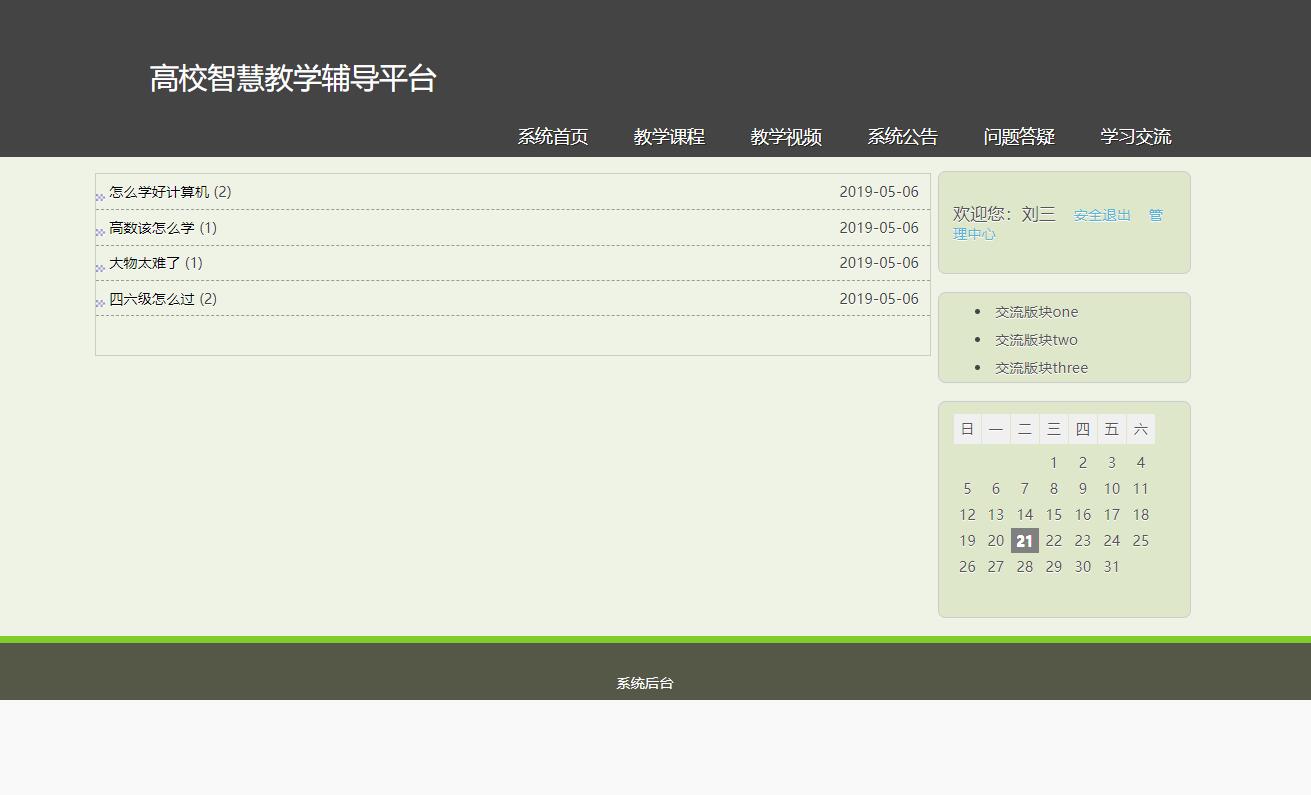Open the 交流版块one forum link

click(x=1035, y=311)
